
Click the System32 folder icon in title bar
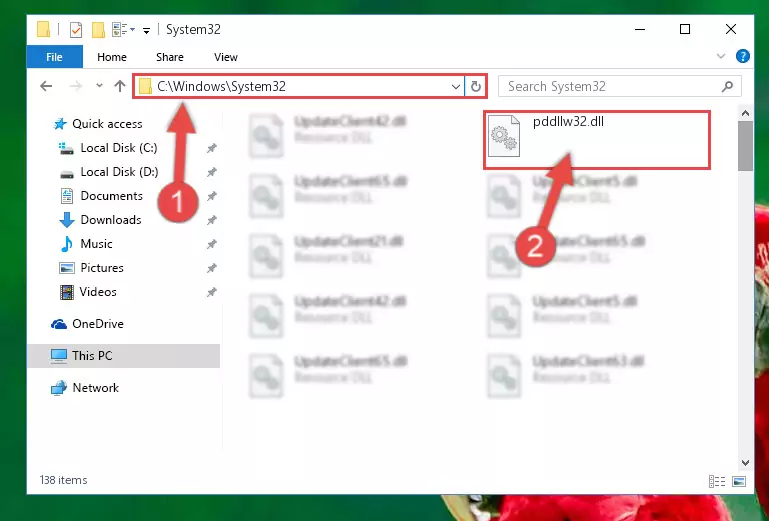tap(44, 29)
